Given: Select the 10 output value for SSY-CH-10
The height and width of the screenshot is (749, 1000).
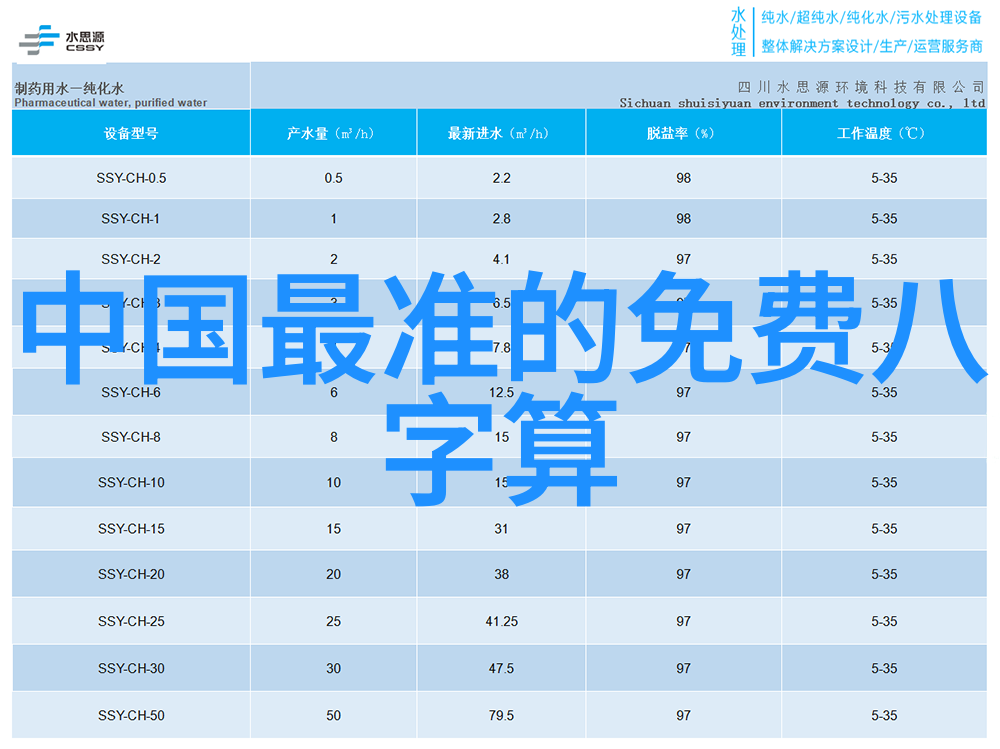Looking at the screenshot, I should pyautogui.click(x=334, y=482).
